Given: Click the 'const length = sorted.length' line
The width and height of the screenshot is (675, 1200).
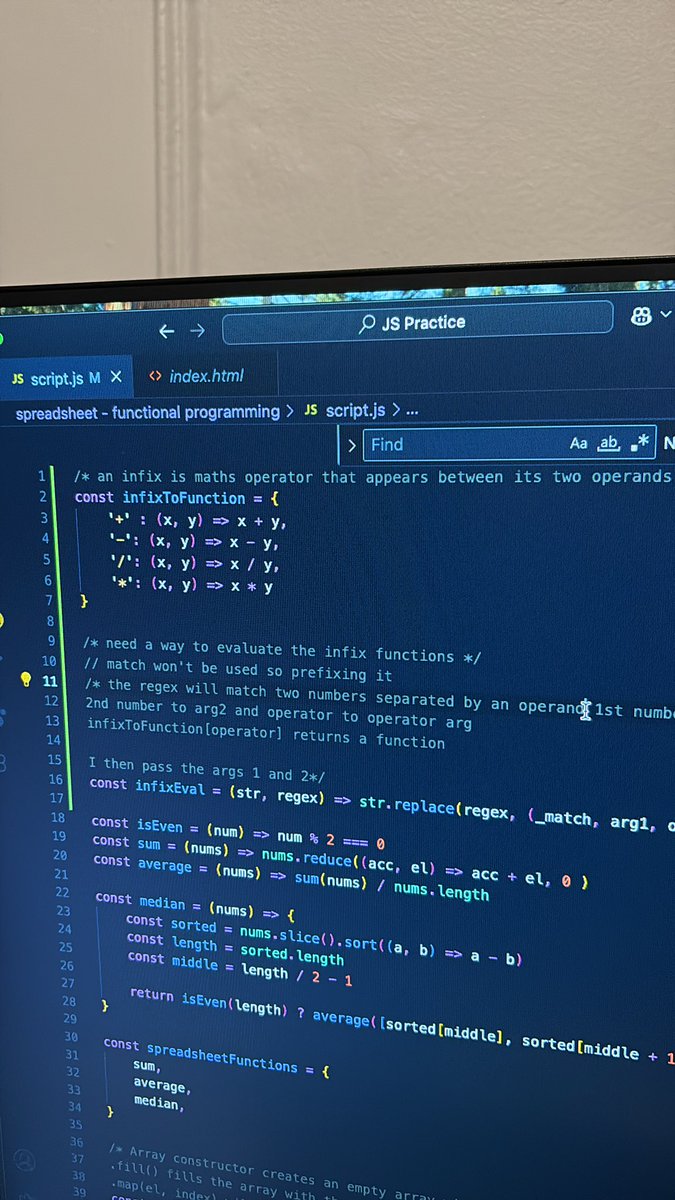Looking at the screenshot, I should 236,951.
